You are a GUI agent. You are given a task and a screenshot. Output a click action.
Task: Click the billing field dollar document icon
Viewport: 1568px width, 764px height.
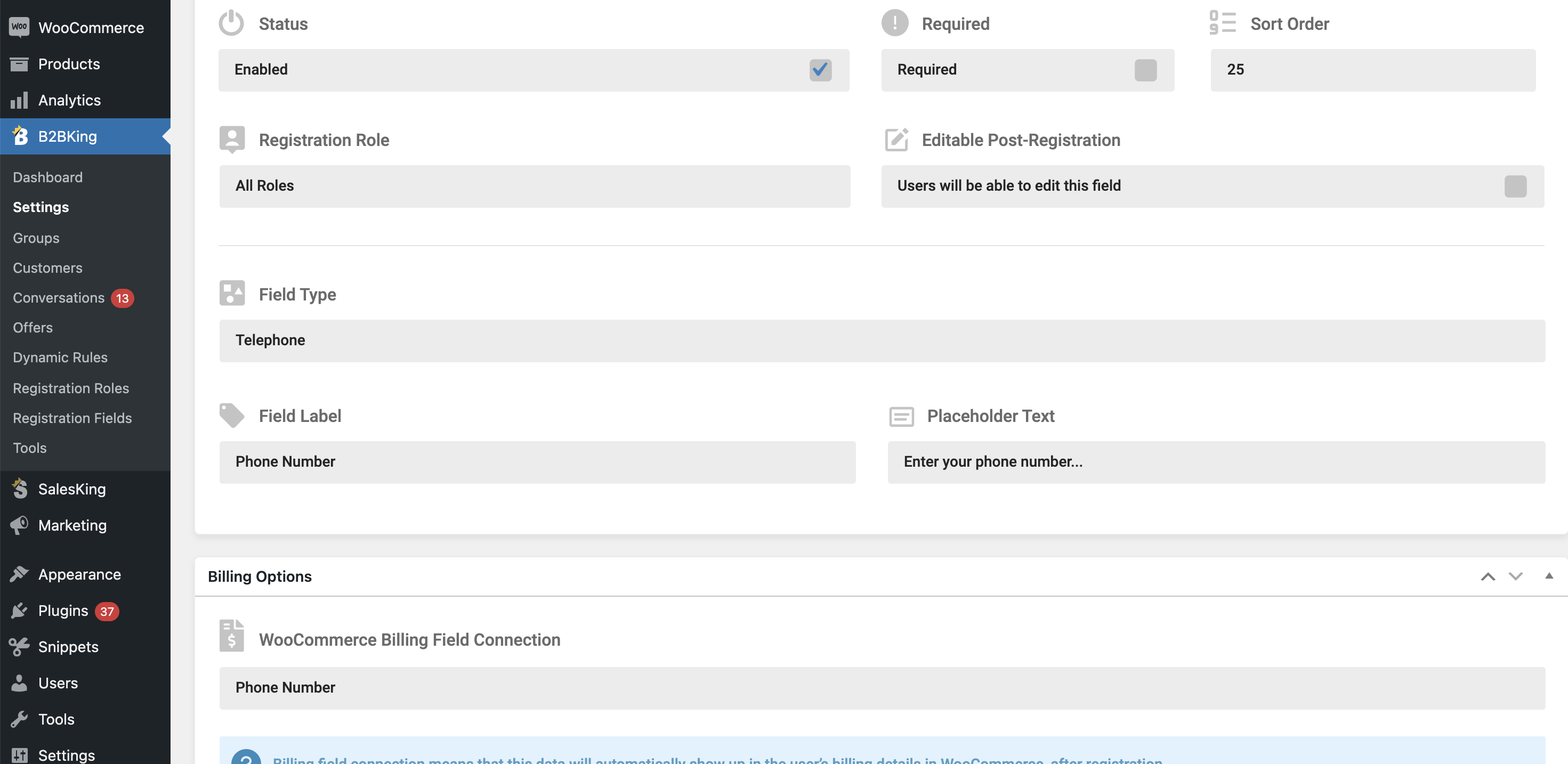(x=231, y=636)
